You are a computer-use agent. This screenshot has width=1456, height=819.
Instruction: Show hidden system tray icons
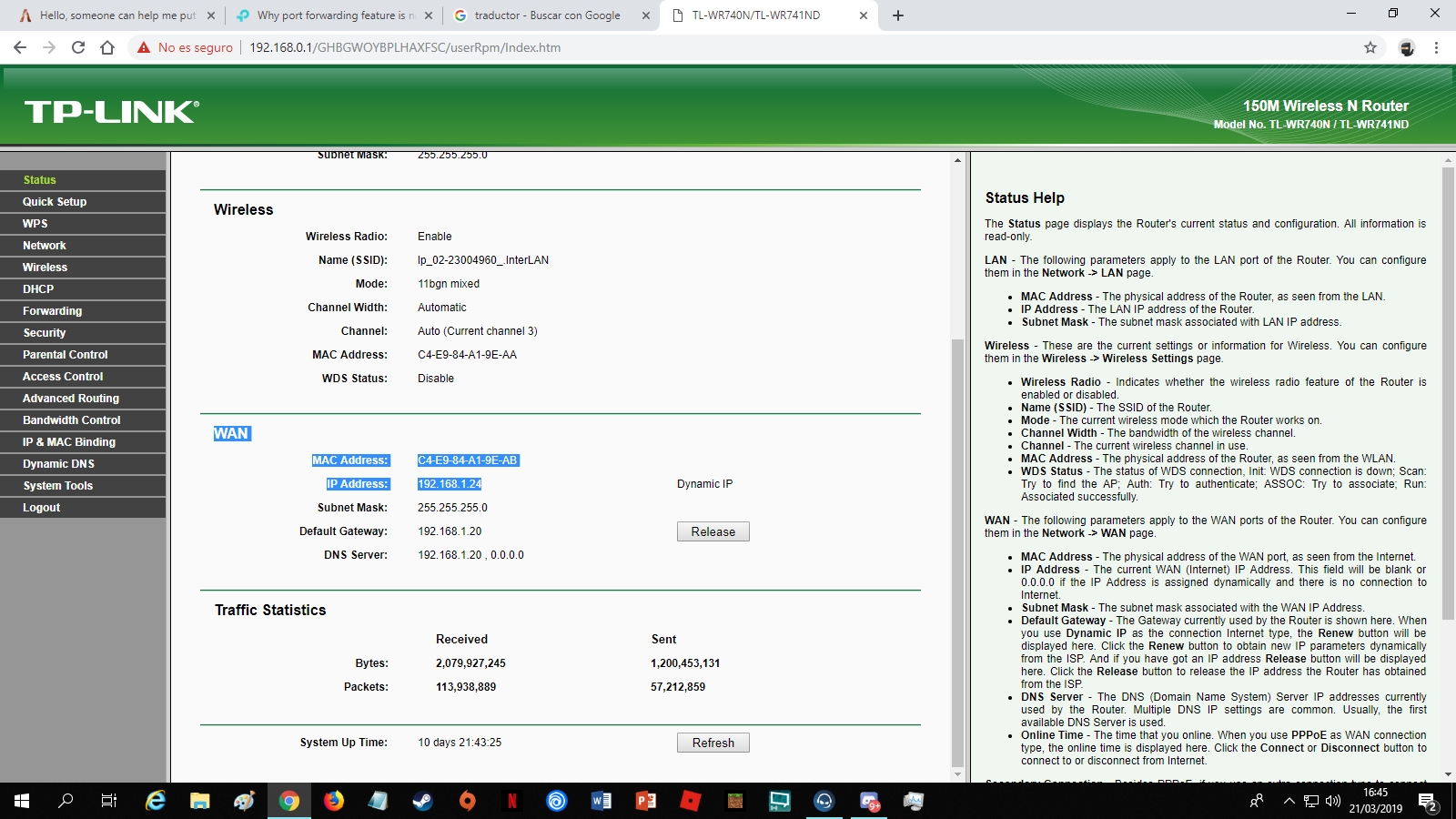(1289, 801)
